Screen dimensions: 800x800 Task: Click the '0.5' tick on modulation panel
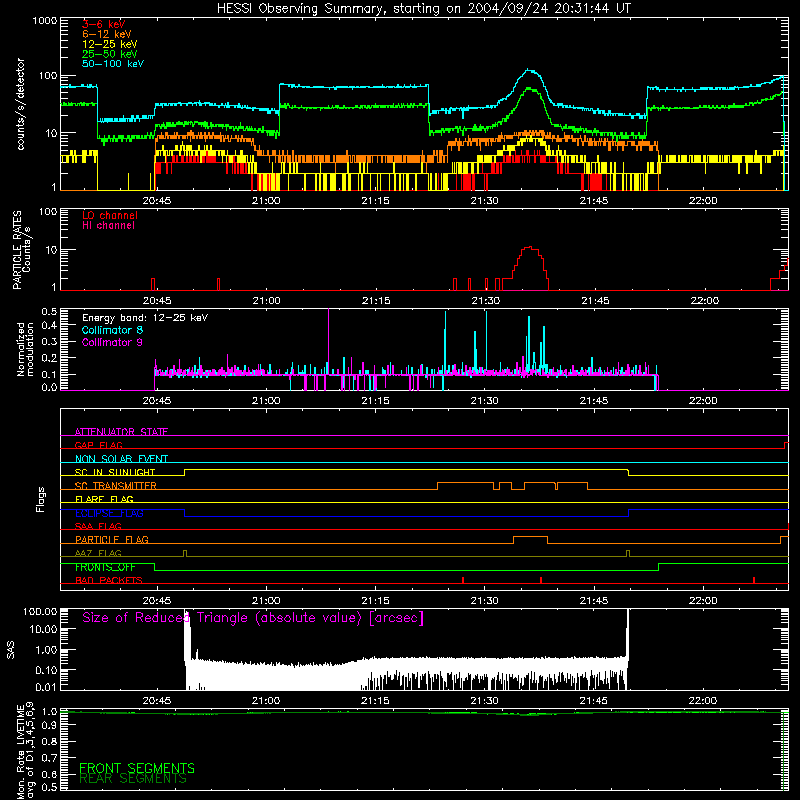[x=49, y=312]
